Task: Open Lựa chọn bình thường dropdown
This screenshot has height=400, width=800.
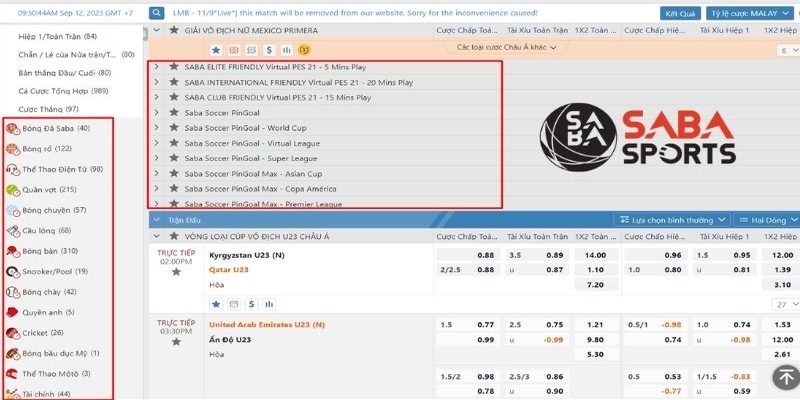Action: point(672,220)
